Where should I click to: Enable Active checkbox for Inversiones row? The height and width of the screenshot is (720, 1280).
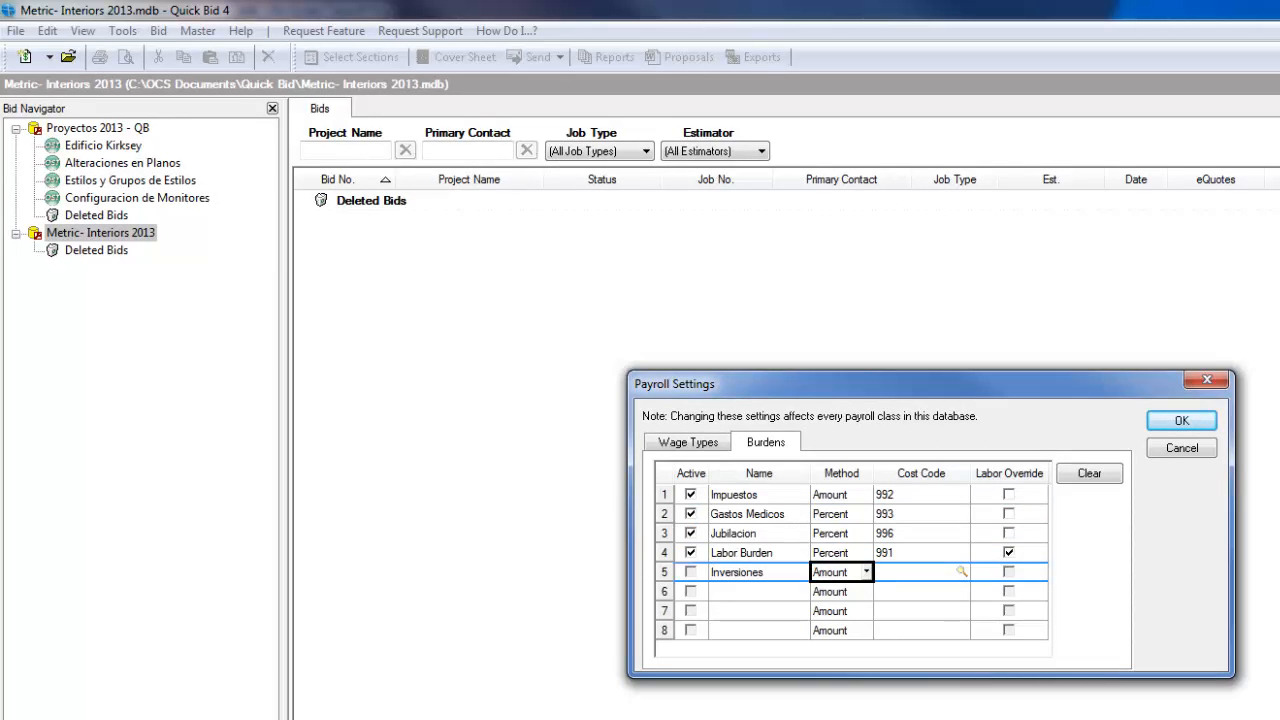[x=690, y=572]
